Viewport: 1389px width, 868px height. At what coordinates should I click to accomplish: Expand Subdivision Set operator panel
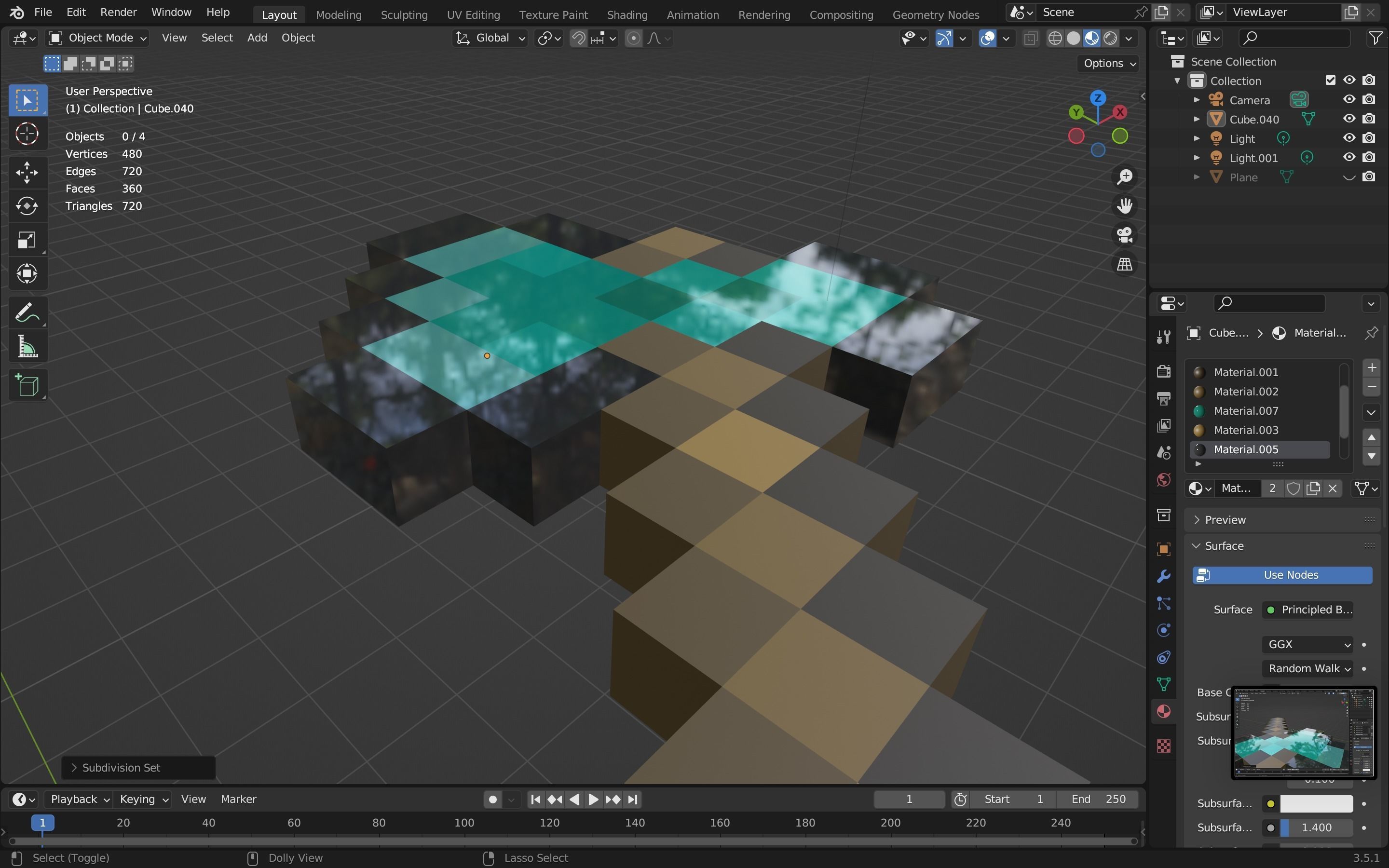pyautogui.click(x=138, y=768)
